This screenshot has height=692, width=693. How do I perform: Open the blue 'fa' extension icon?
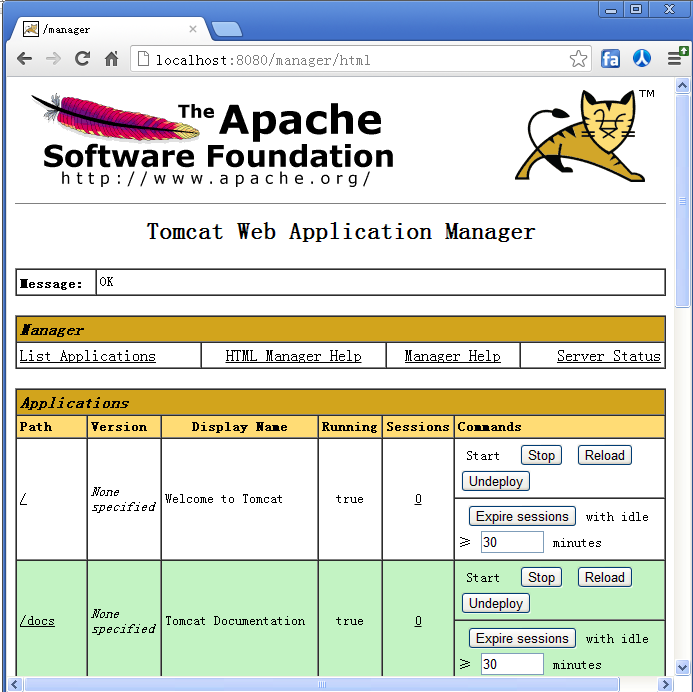pyautogui.click(x=610, y=58)
